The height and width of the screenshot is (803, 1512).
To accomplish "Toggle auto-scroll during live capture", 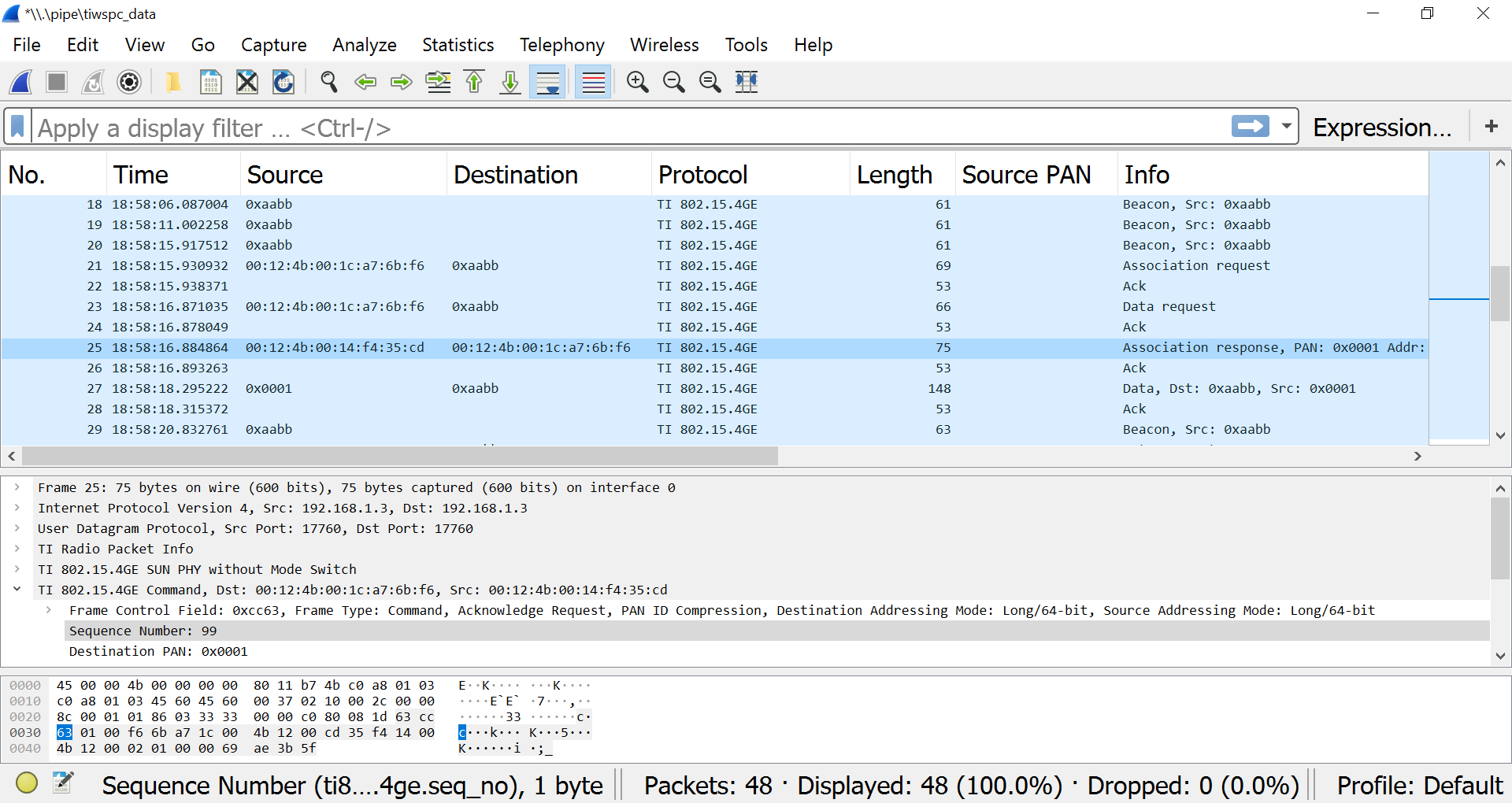I will tap(547, 82).
